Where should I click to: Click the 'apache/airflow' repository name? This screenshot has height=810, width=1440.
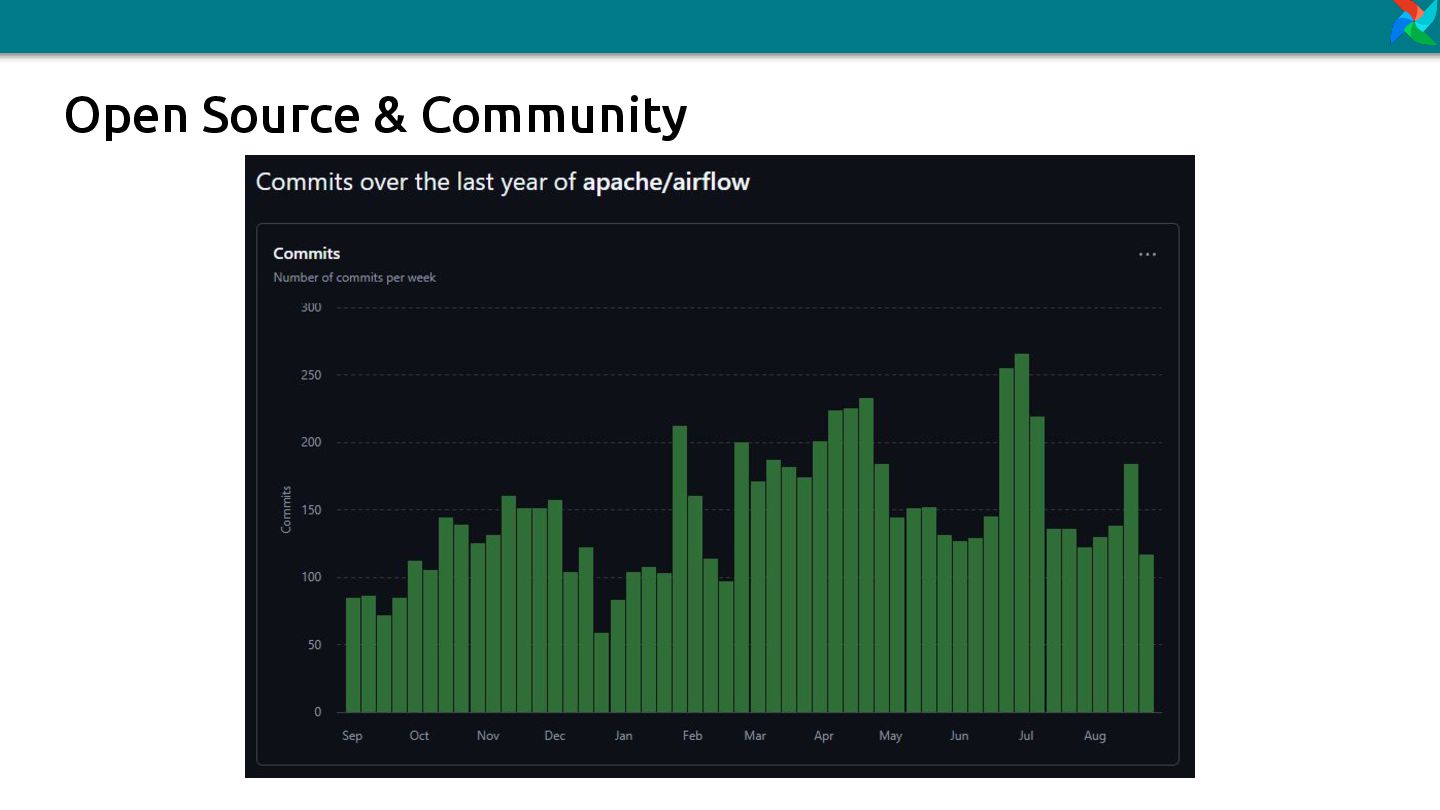coord(666,182)
